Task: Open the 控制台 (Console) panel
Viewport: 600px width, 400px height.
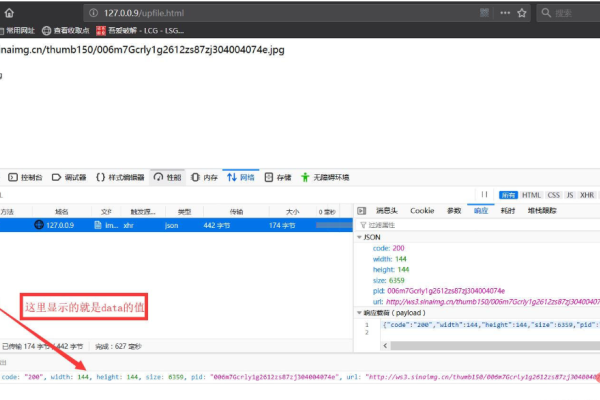Action: (x=27, y=177)
